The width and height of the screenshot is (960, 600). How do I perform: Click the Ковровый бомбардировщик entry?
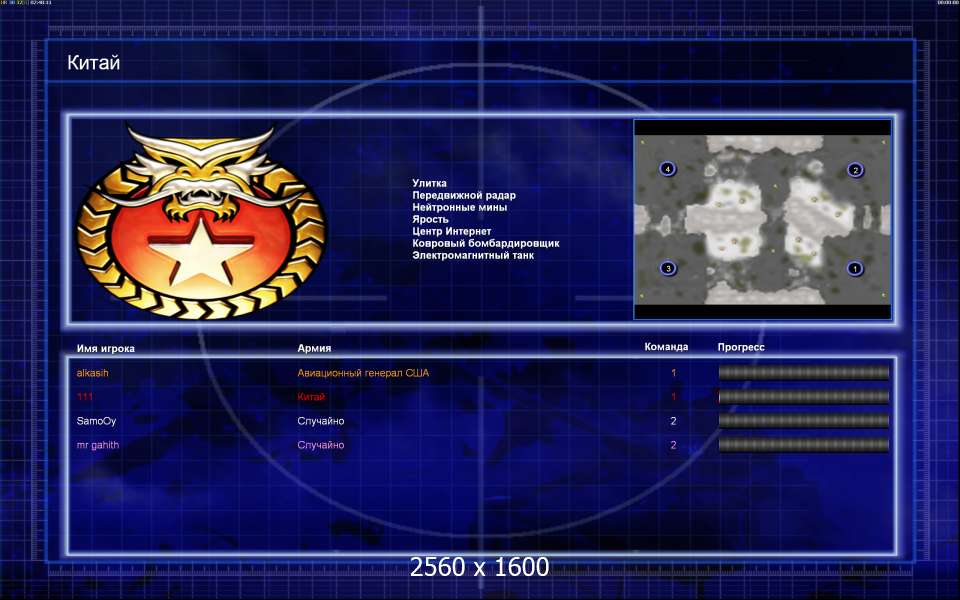click(486, 243)
